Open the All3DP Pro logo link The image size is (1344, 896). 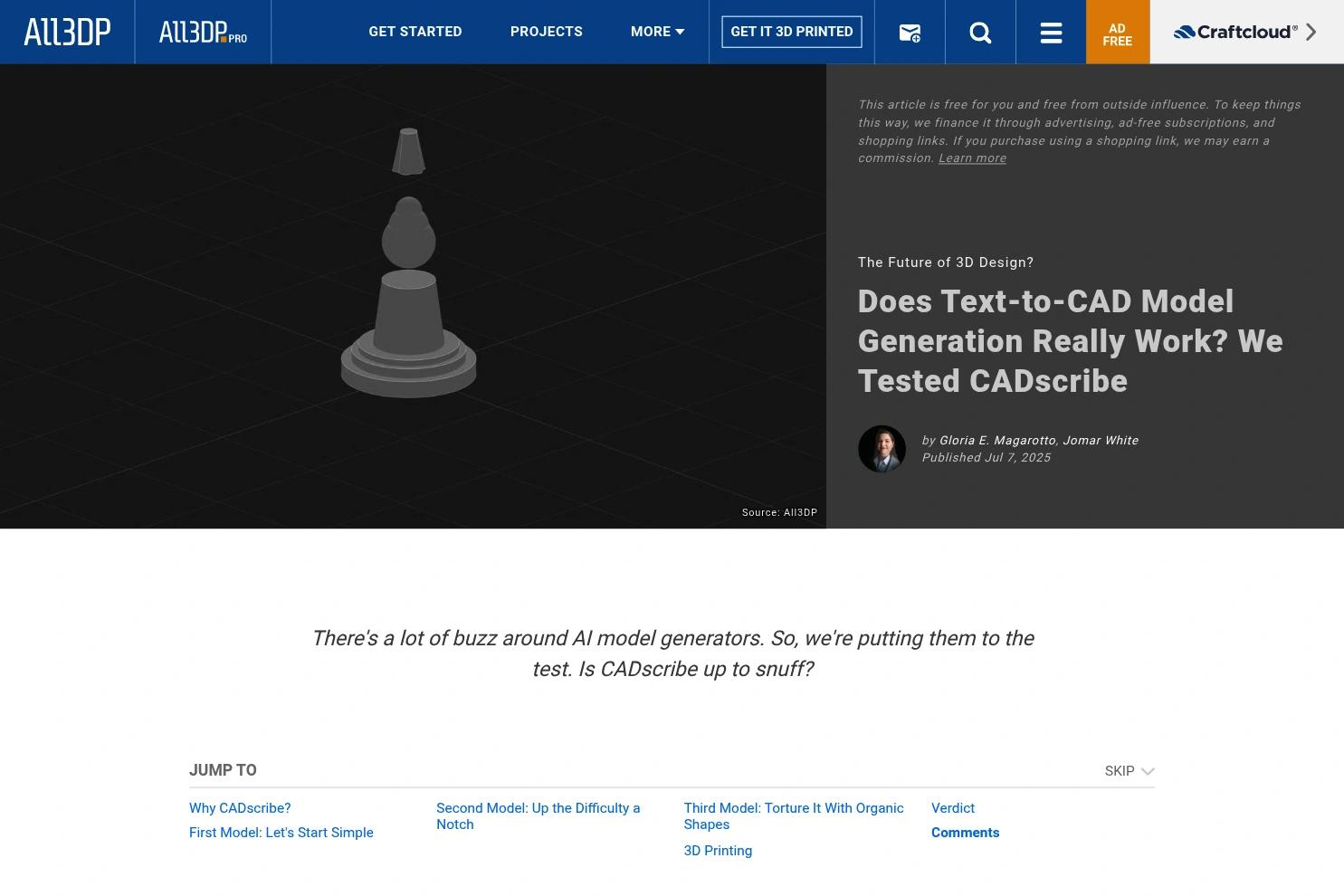(x=203, y=33)
